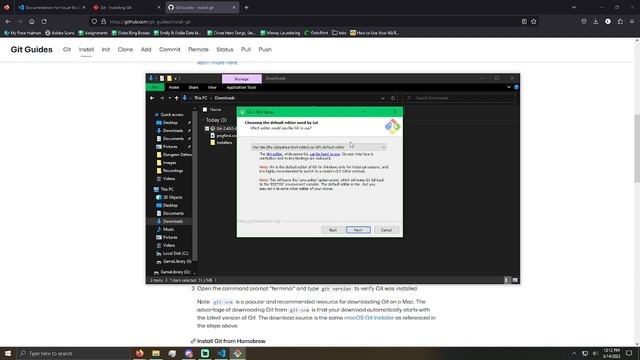Open the shield tracking protection icon
The height and width of the screenshot is (360, 640).
94,21
